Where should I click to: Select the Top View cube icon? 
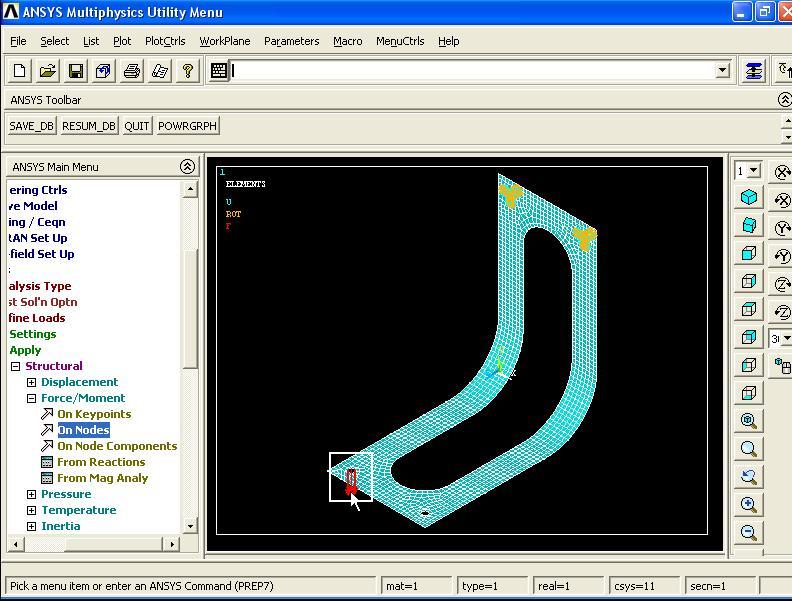(749, 309)
